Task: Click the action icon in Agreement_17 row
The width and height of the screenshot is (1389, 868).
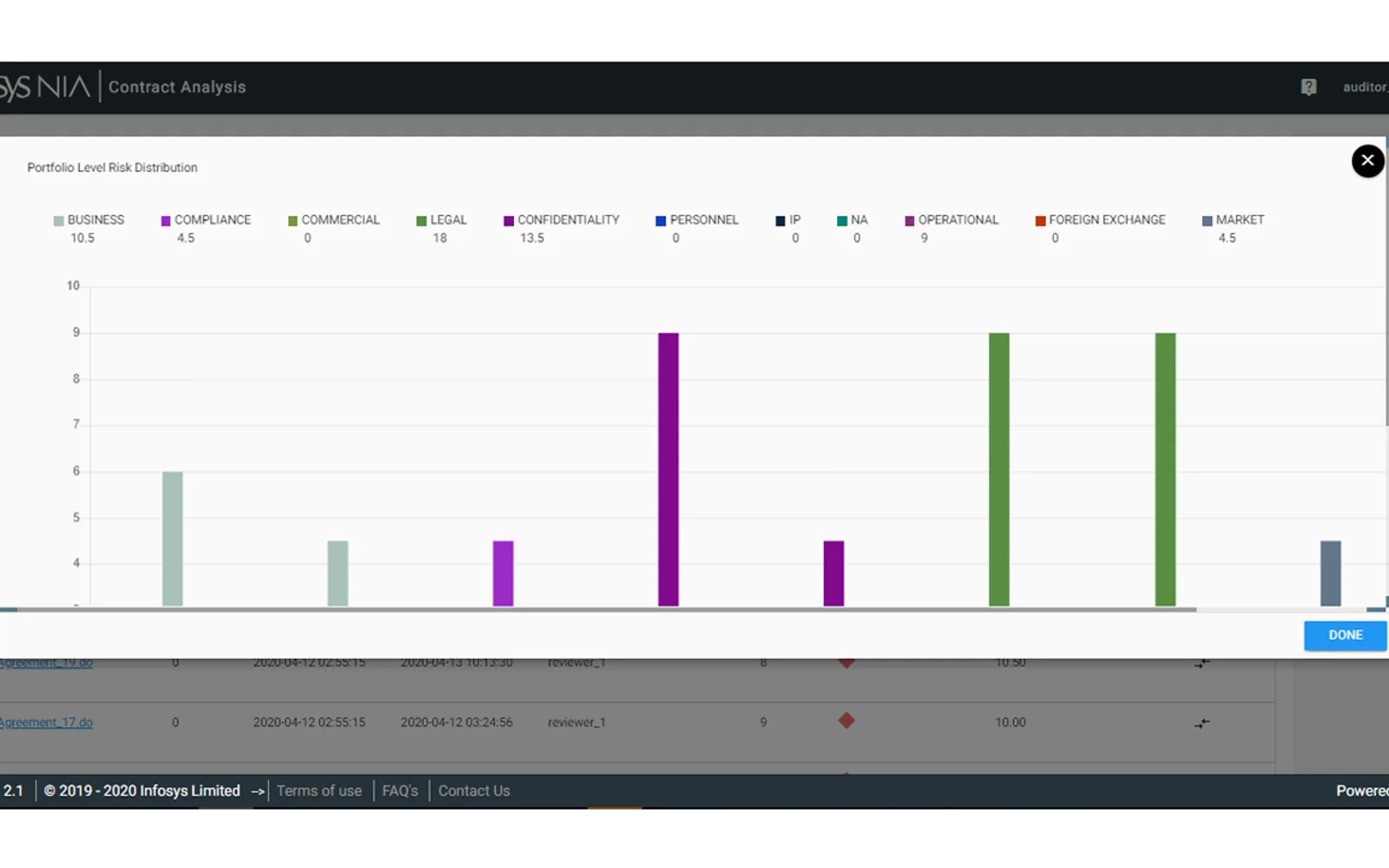Action: coord(1201,723)
